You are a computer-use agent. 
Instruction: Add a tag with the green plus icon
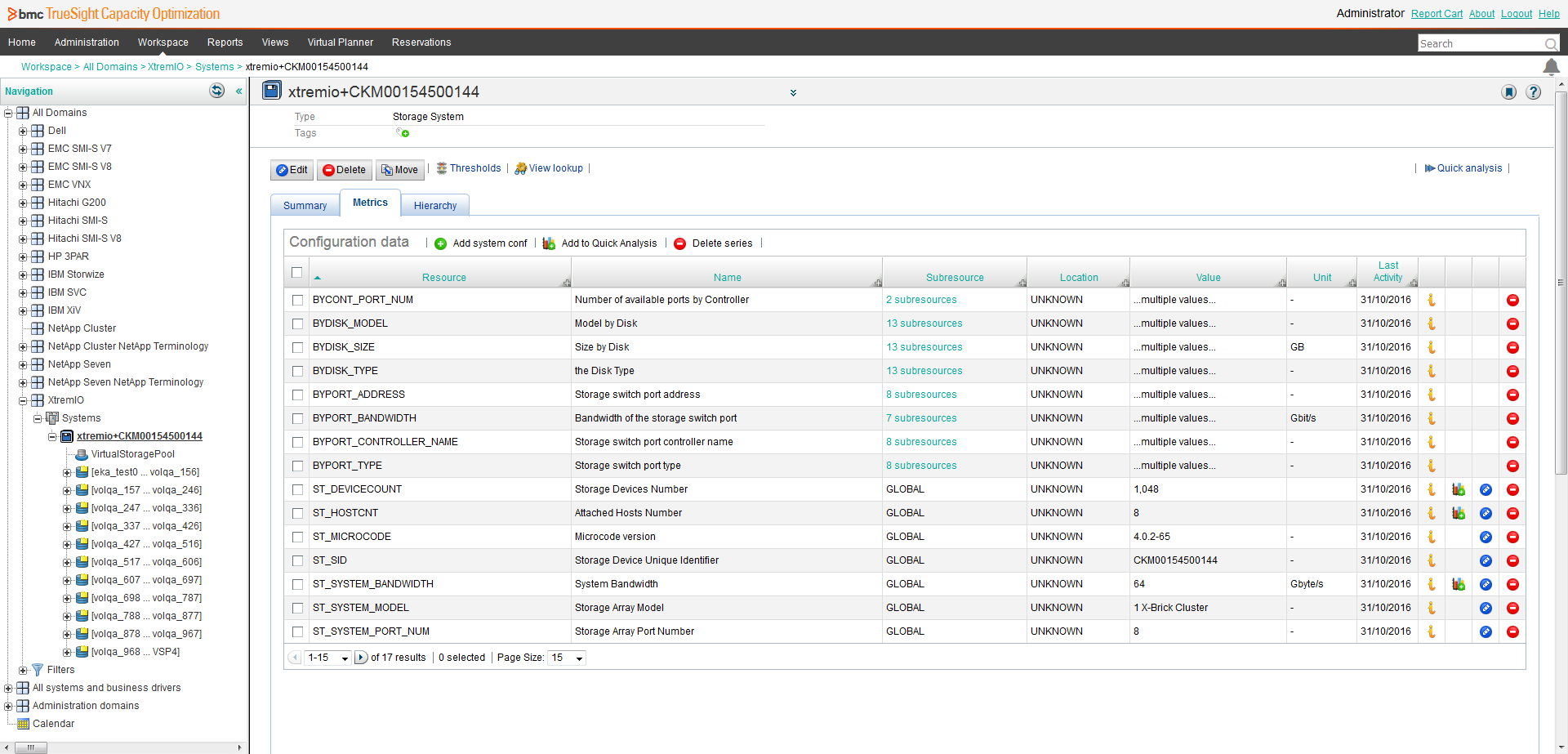pyautogui.click(x=403, y=133)
